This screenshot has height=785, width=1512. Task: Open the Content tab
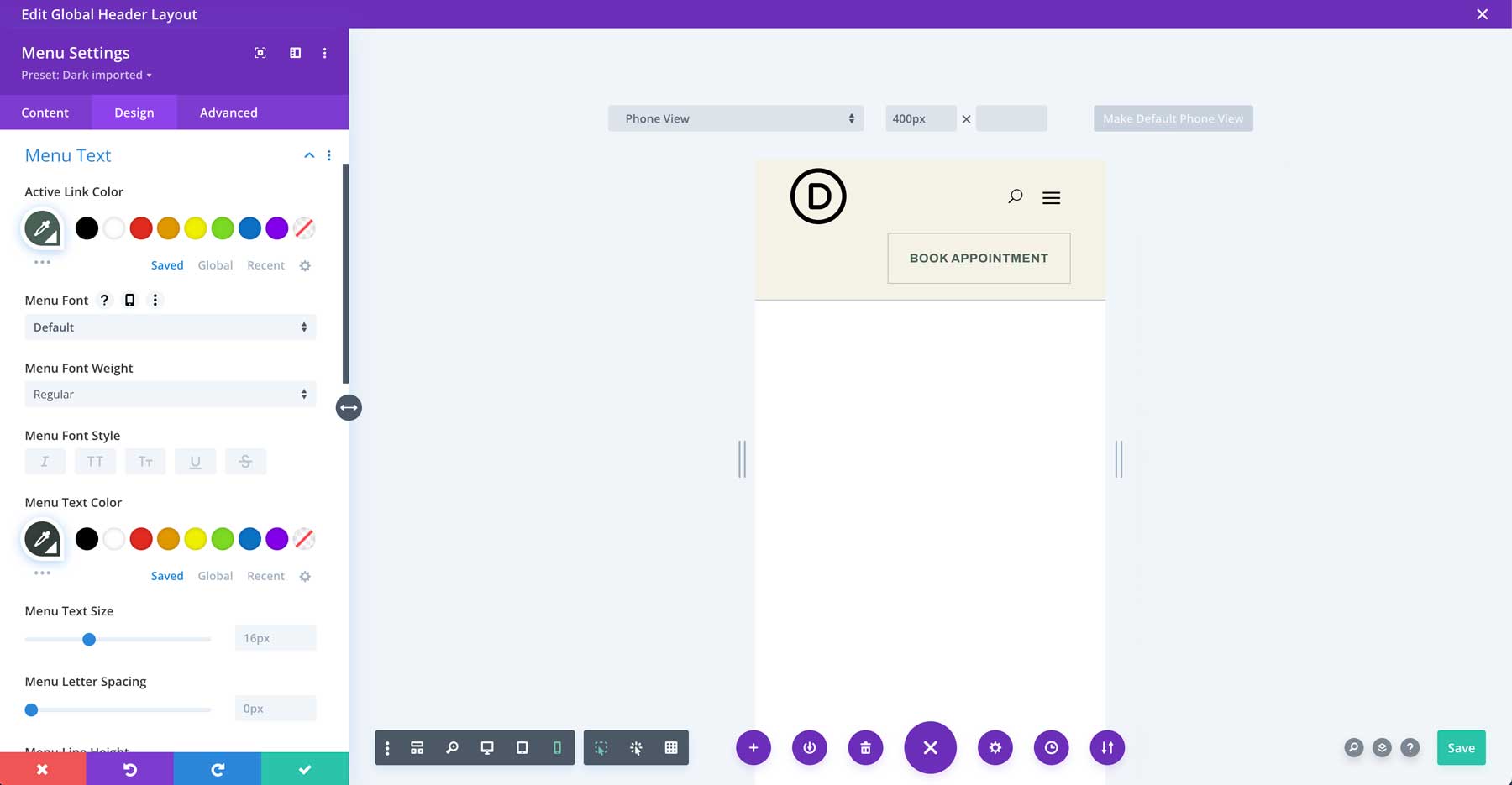45,112
